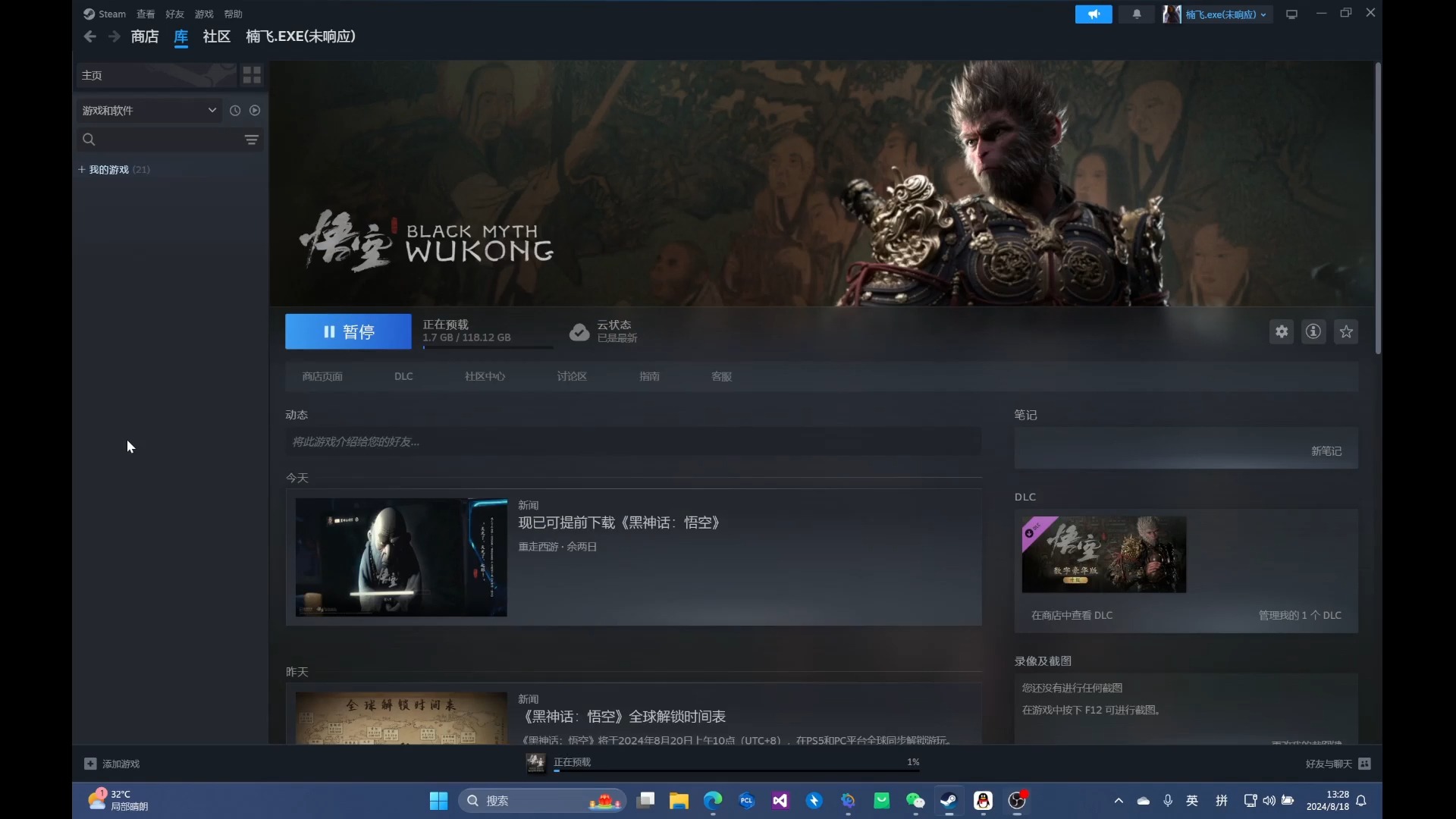The image size is (1456, 819).
Task: Open the Steam logo menu
Action: tap(105, 14)
